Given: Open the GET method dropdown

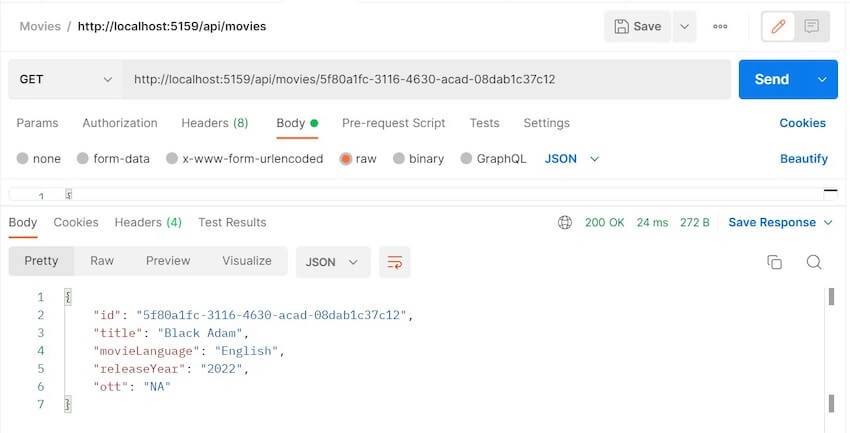Looking at the screenshot, I should [65, 79].
